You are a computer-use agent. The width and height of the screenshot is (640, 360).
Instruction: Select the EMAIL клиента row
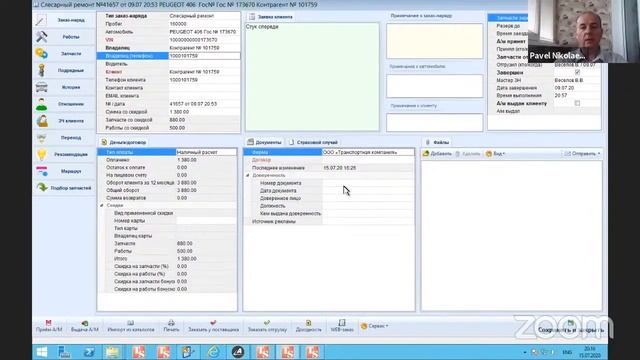[169, 96]
